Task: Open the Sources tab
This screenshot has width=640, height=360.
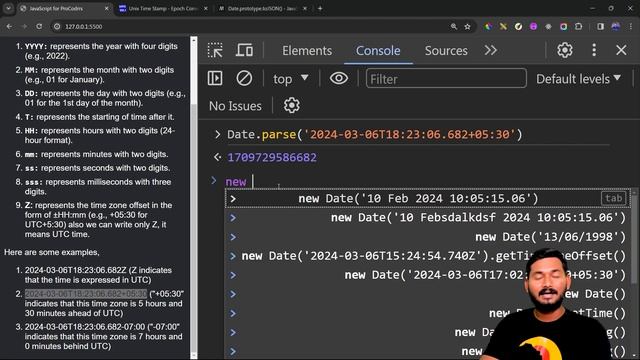Action: coord(446,51)
